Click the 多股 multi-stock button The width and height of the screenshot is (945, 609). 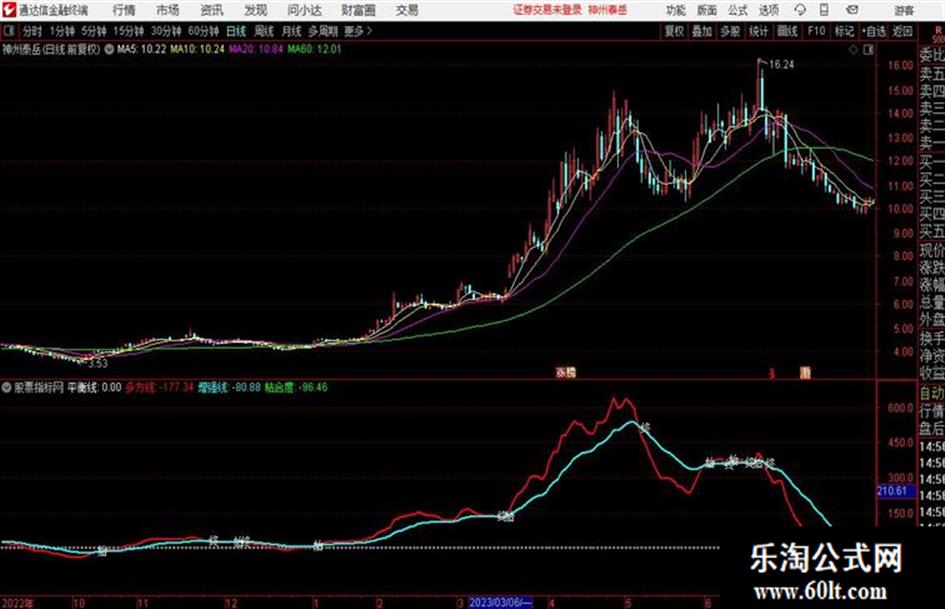[730, 31]
